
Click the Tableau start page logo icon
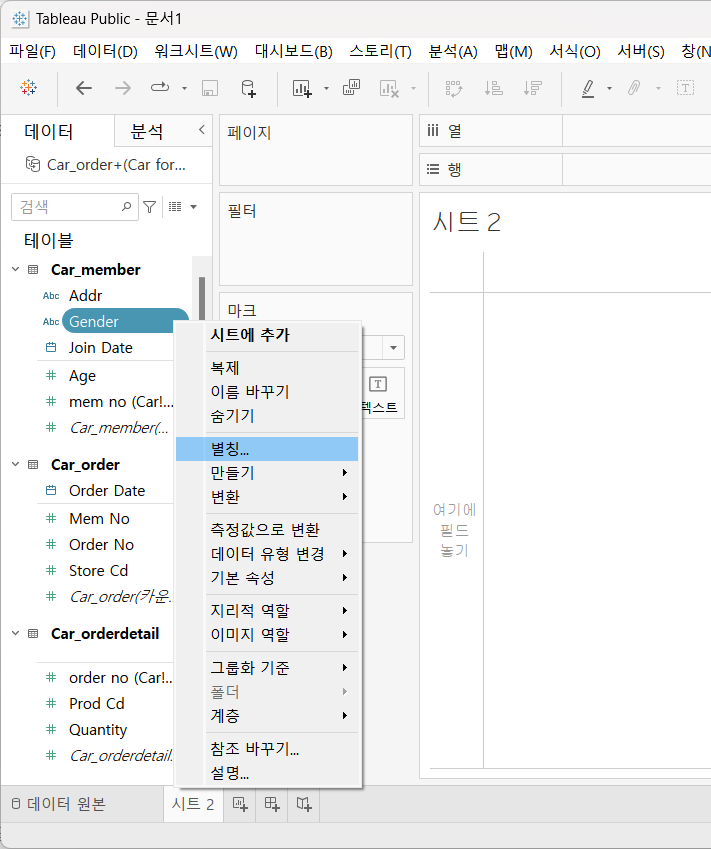click(x=29, y=88)
